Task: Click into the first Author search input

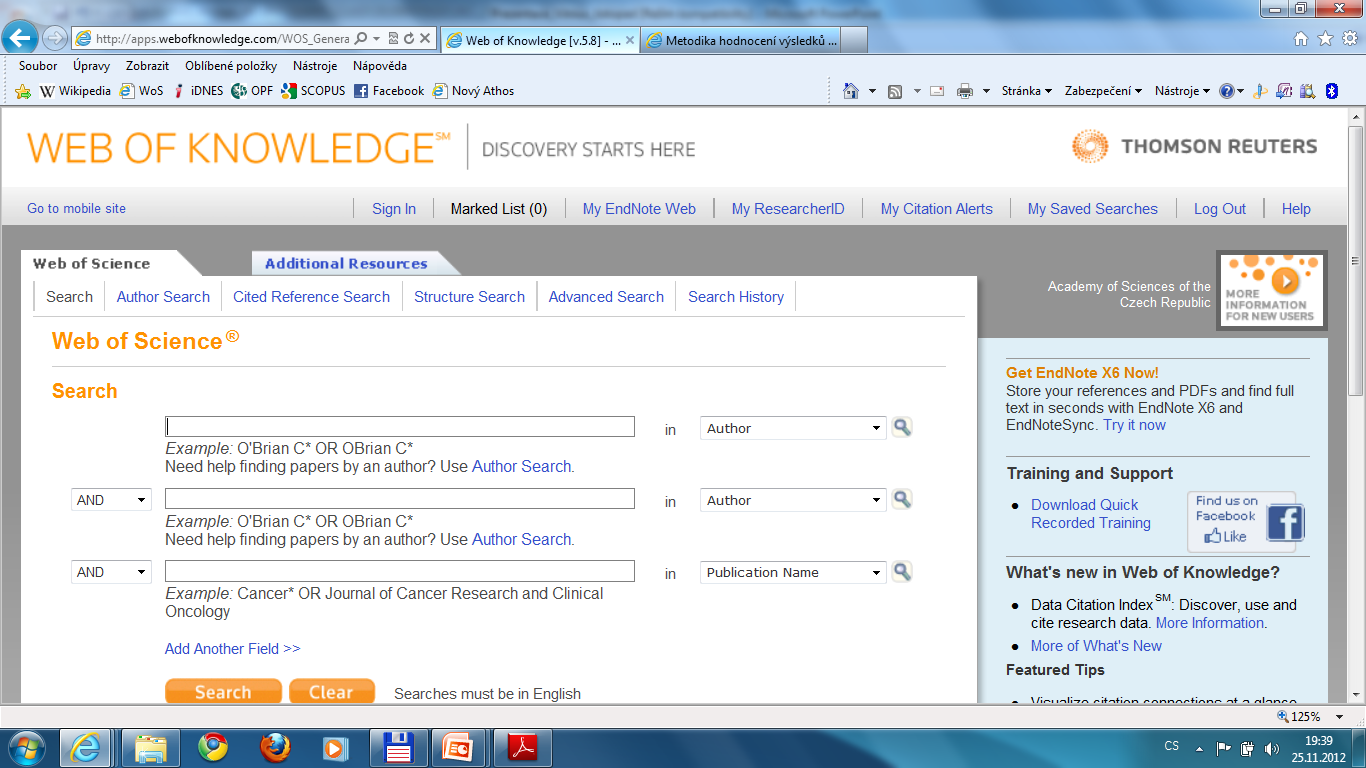Action: tap(400, 427)
